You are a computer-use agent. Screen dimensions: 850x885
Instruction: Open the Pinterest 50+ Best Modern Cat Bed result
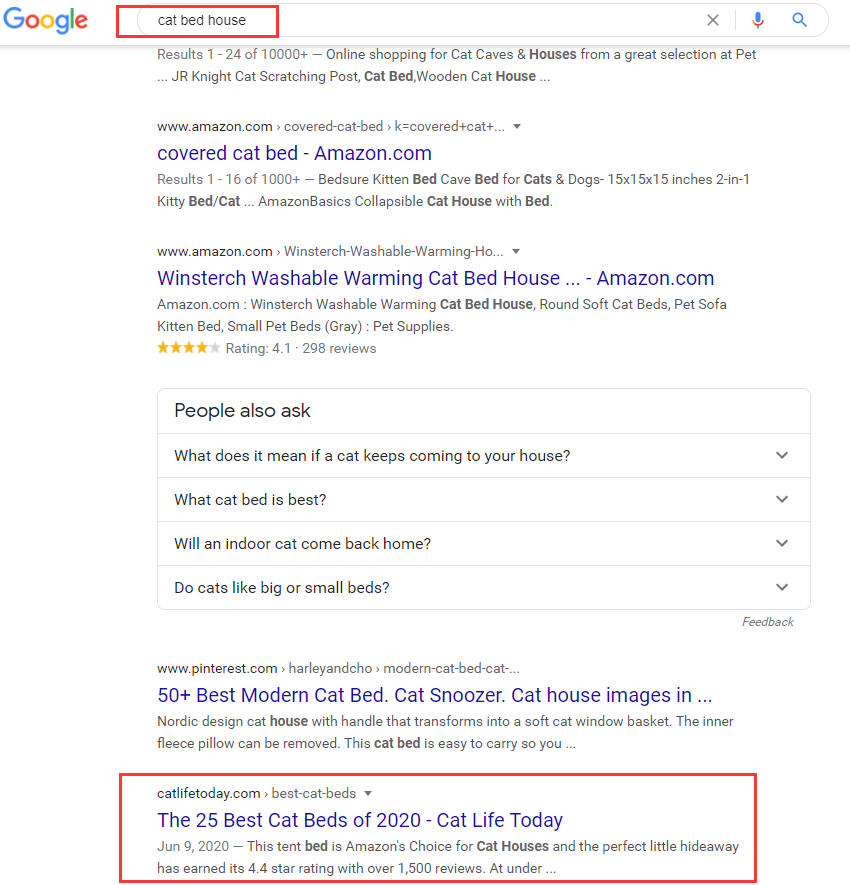(x=434, y=695)
